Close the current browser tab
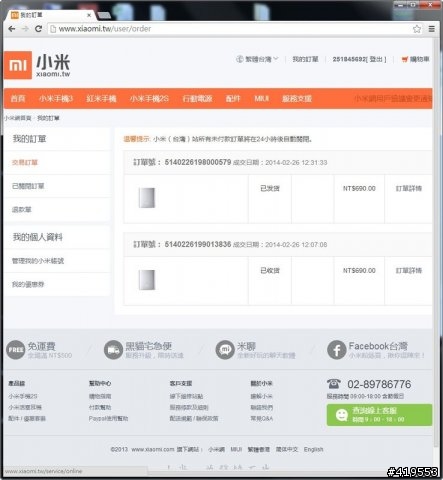The width and height of the screenshot is (443, 480). [x=89, y=15]
